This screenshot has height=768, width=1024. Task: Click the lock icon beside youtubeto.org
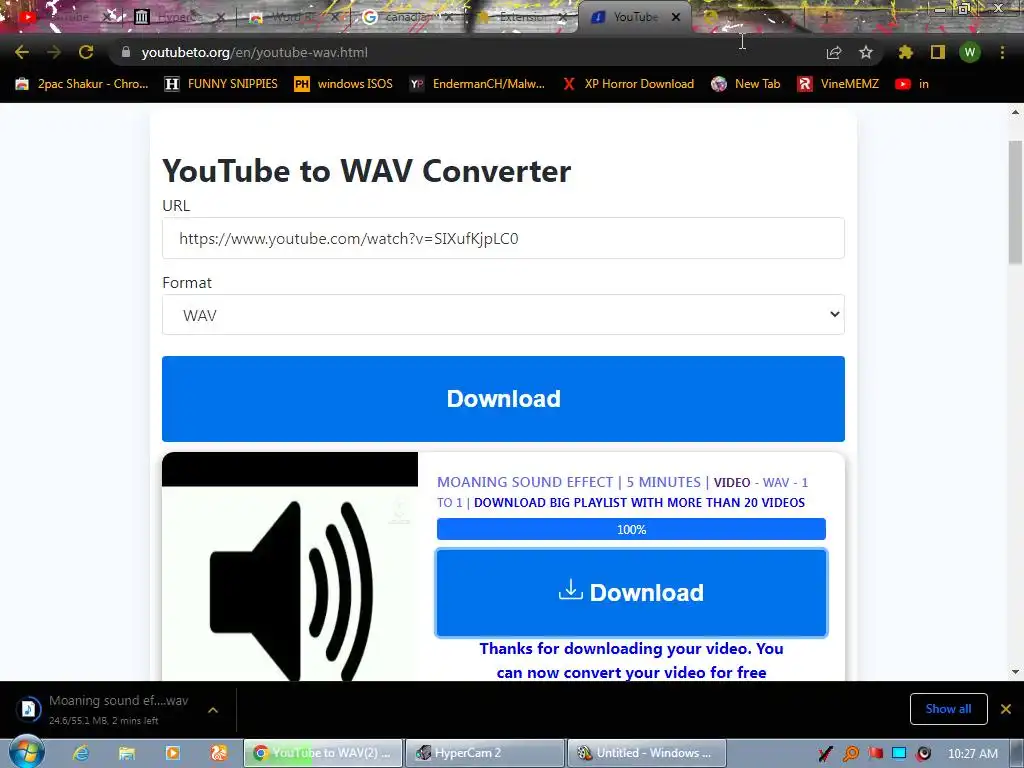click(x=126, y=52)
